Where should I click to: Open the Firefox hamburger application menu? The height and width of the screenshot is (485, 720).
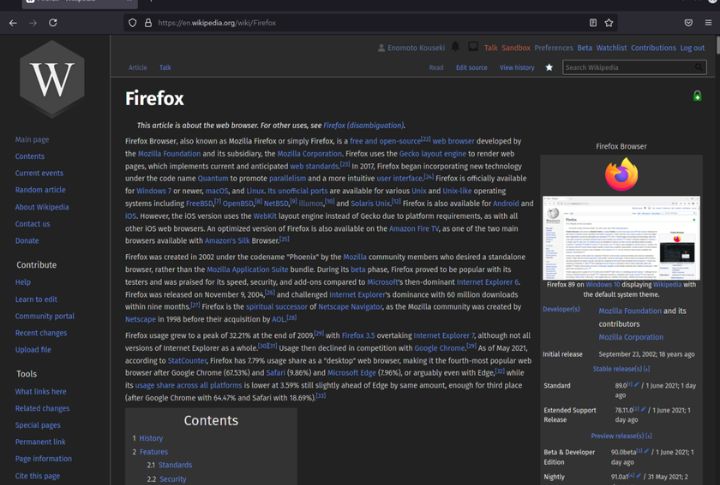[708, 22]
